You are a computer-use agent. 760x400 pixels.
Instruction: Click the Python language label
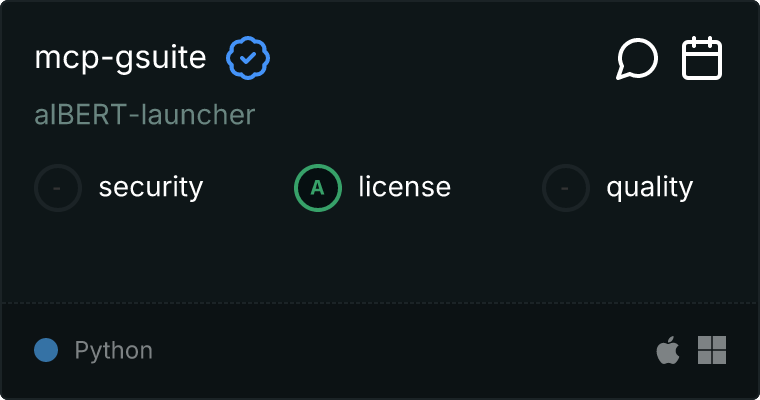114,351
